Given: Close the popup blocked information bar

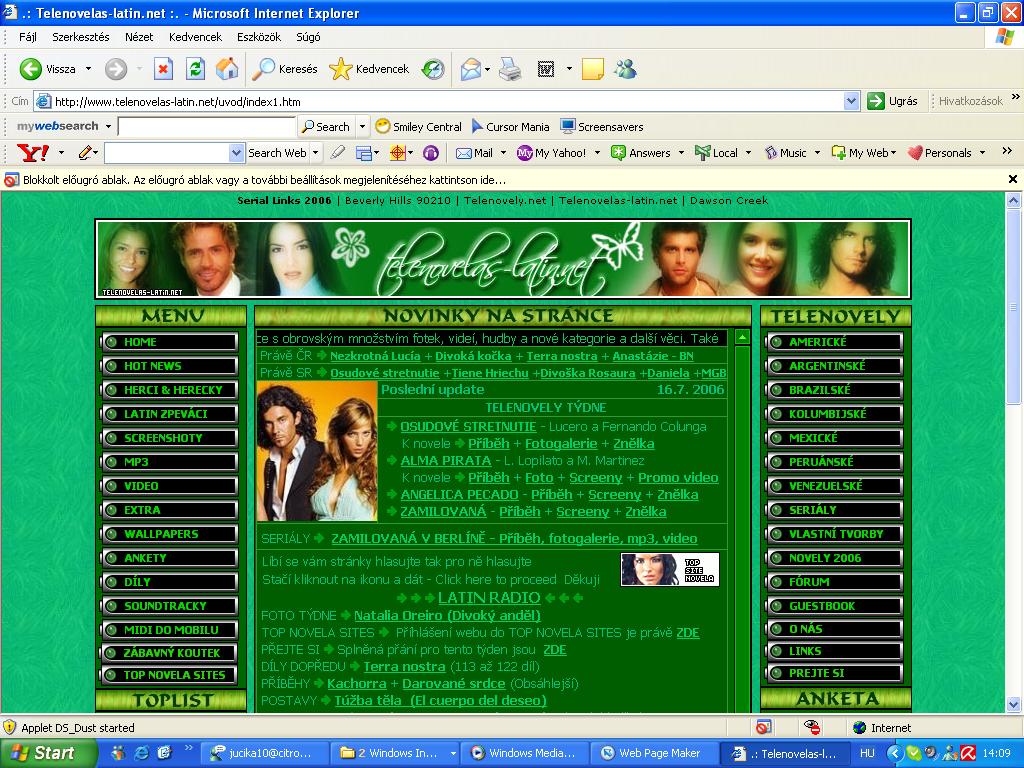Looking at the screenshot, I should click(x=1013, y=179).
